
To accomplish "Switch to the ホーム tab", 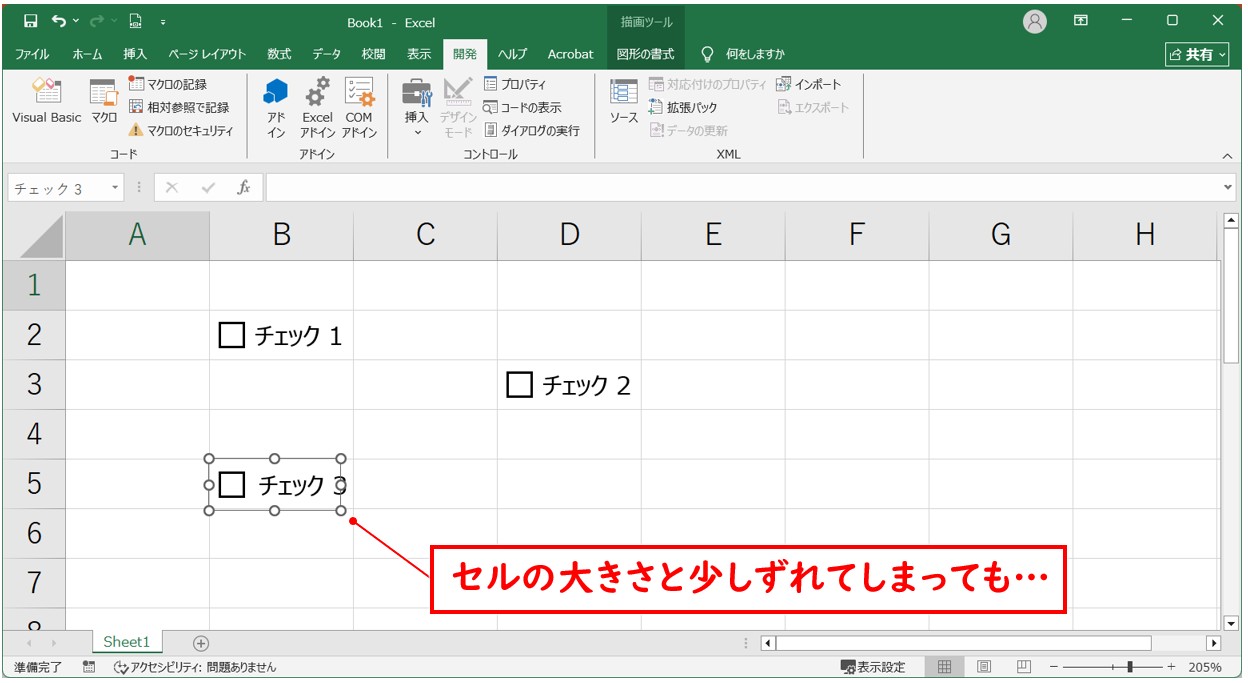I will click(x=87, y=54).
